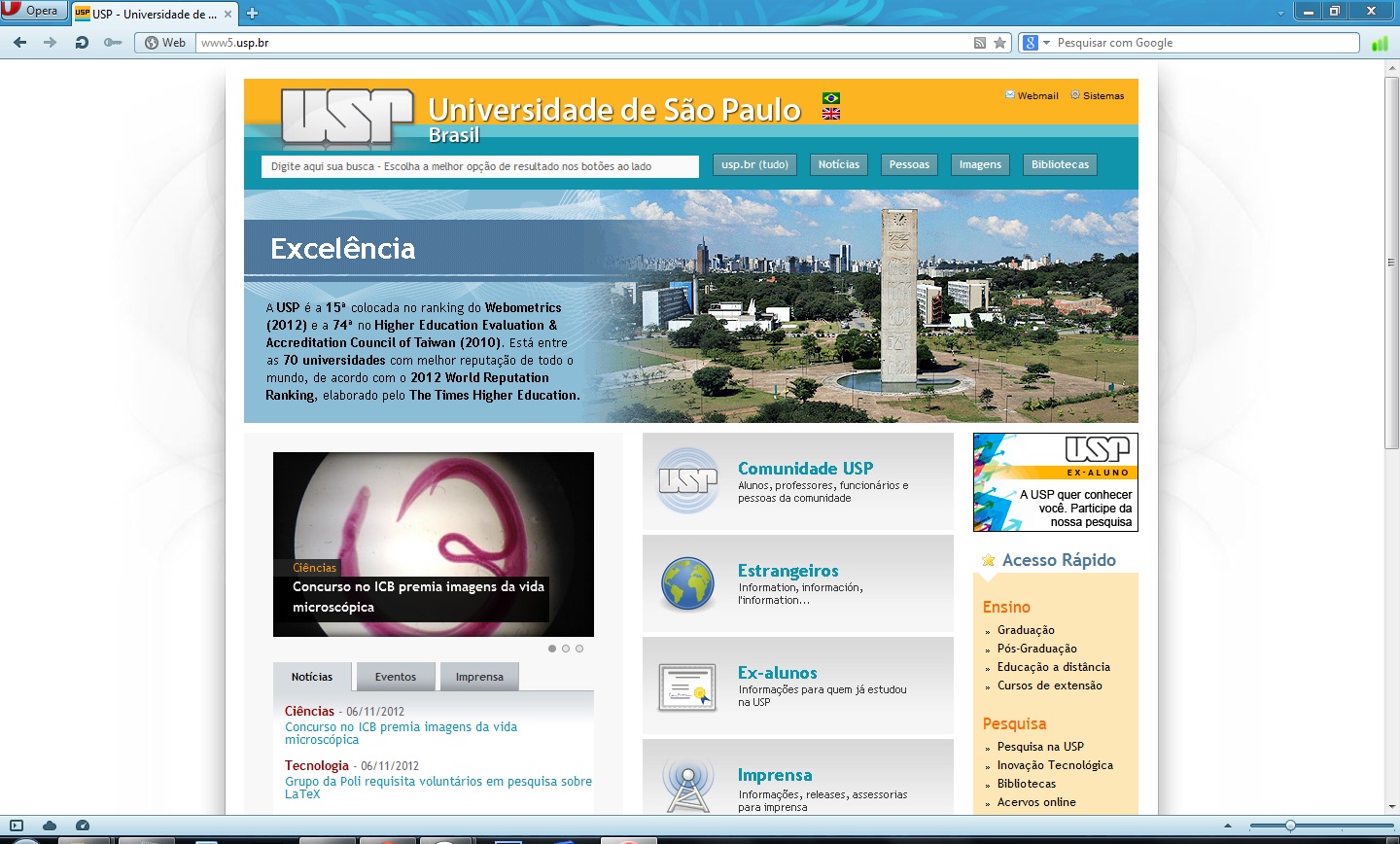Switch site language with the Brazilian flag

(831, 98)
